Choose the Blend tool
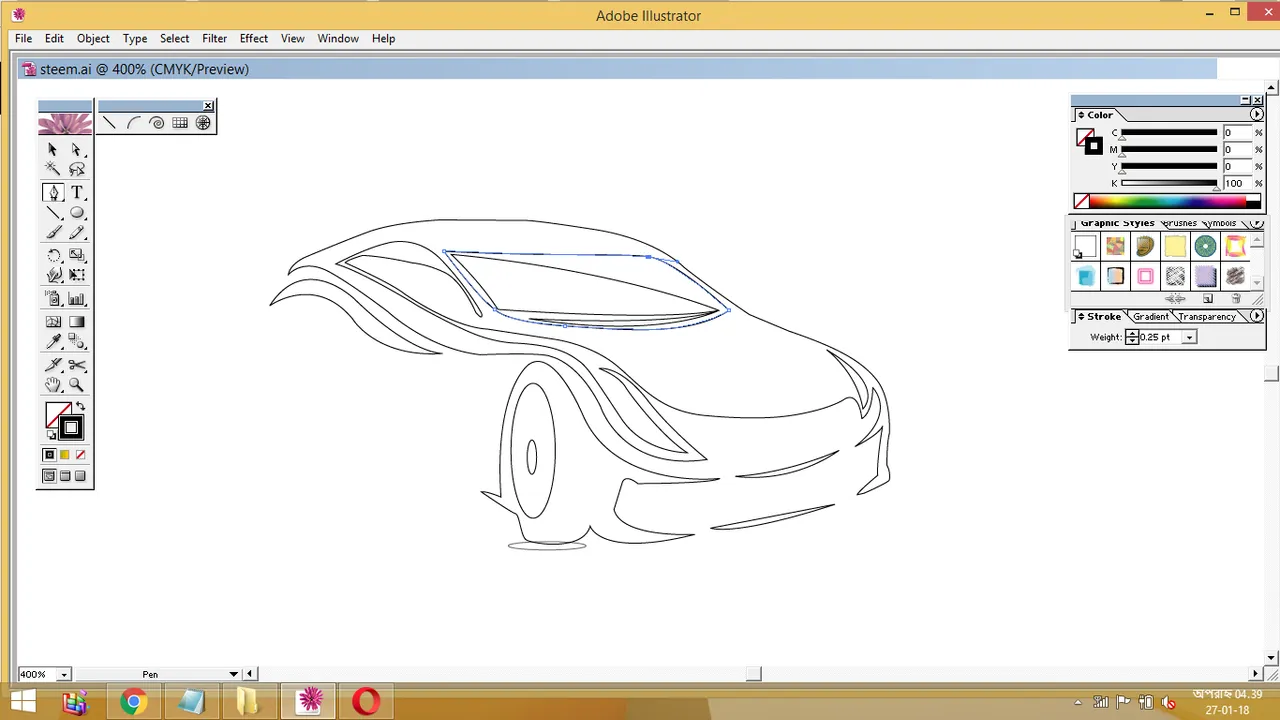The image size is (1280, 720). tap(77, 342)
